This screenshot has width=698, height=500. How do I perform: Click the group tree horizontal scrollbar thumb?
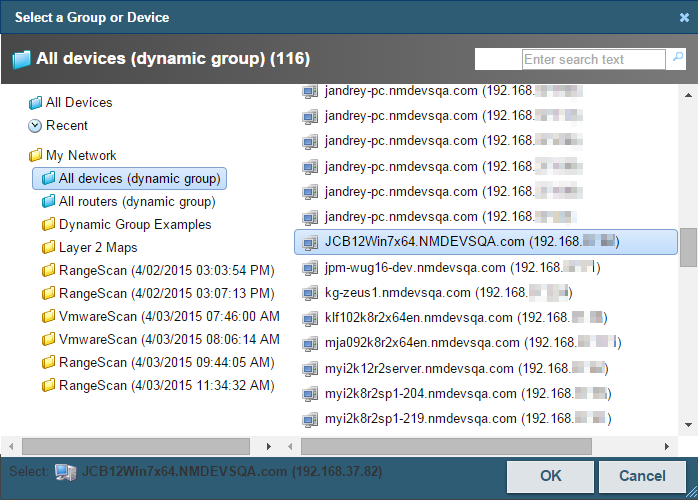pyautogui.click(x=136, y=446)
